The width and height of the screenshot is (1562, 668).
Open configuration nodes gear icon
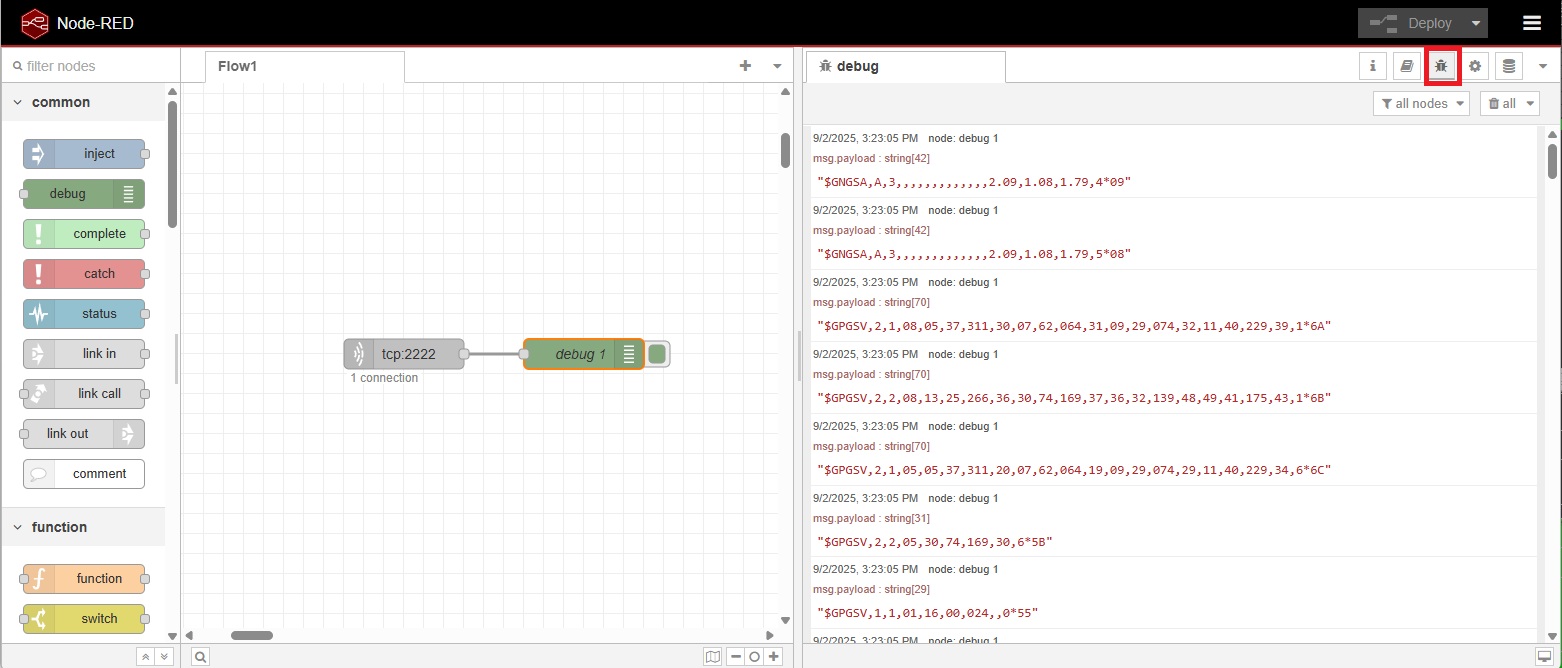(1475, 66)
